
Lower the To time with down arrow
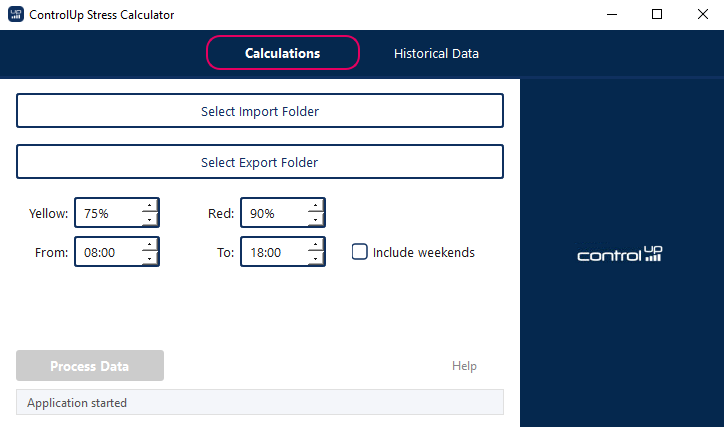[315, 259]
